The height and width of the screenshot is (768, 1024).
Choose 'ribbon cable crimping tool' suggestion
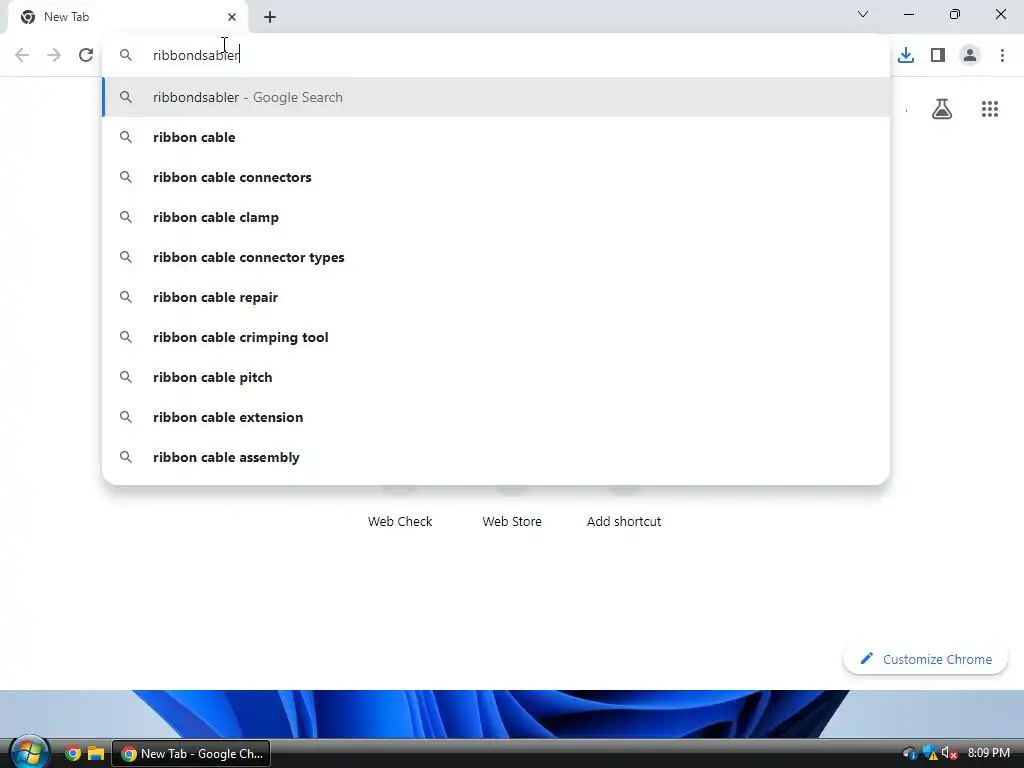496,337
